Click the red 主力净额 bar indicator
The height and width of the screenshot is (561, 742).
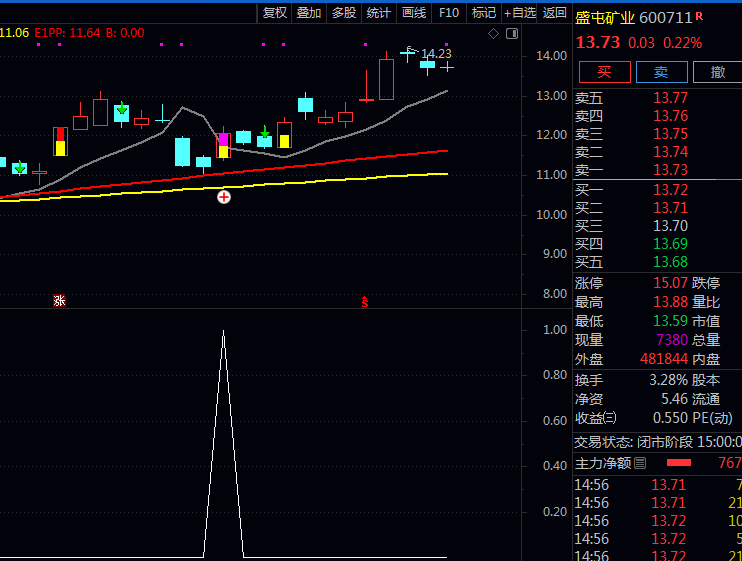(679, 463)
